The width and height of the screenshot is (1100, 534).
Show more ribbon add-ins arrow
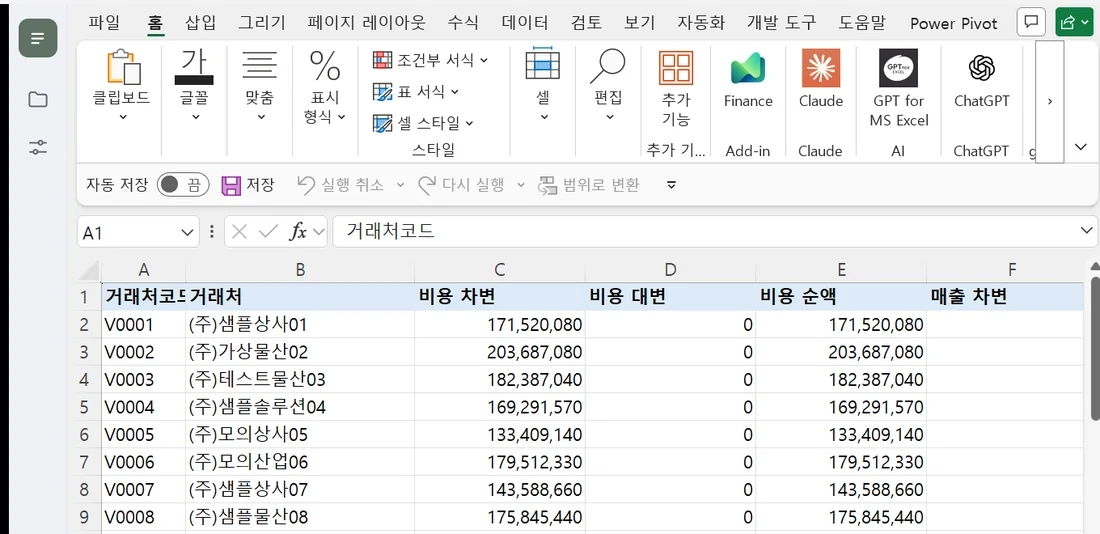[1049, 101]
